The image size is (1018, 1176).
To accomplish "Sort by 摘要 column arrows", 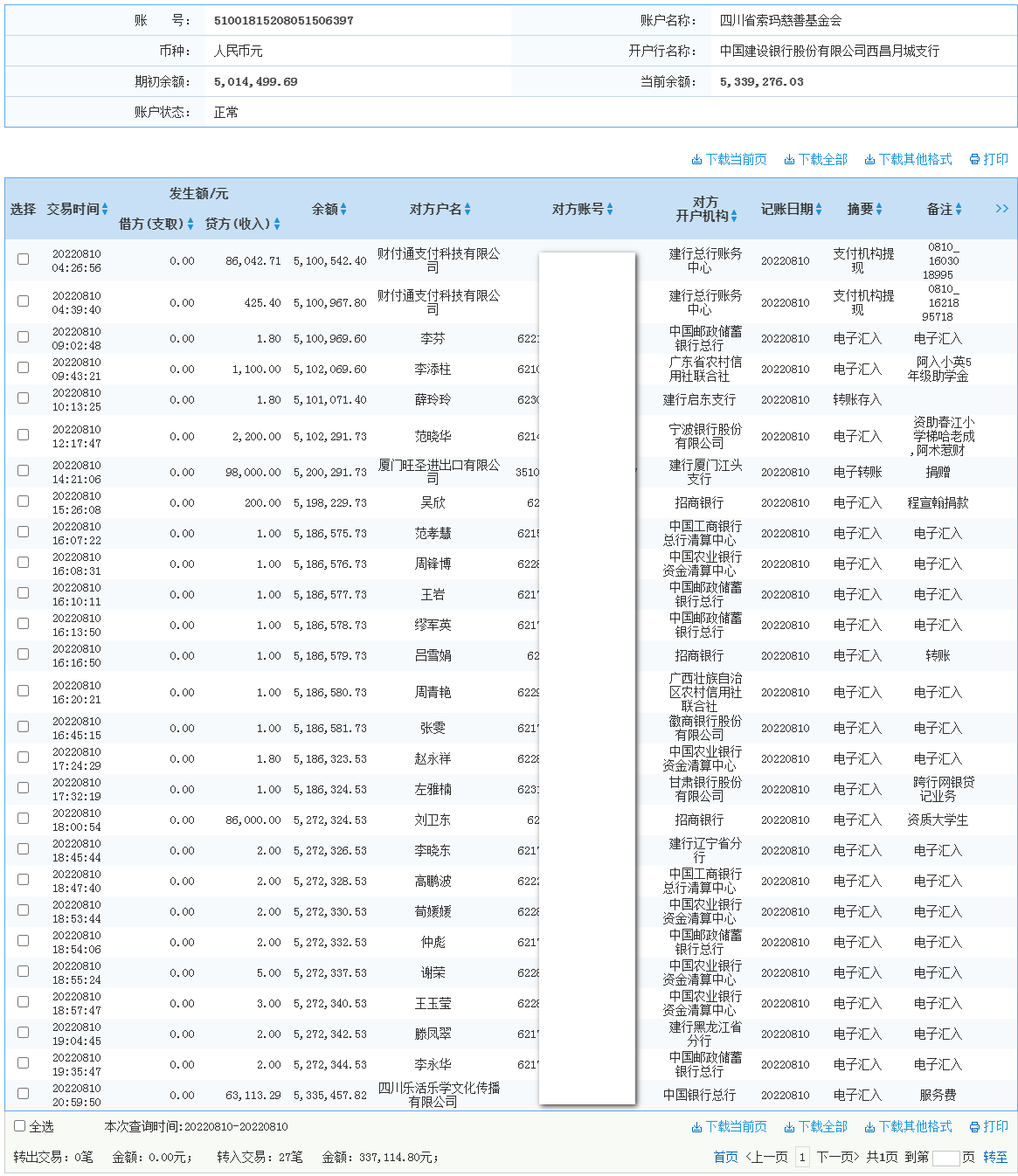I will tap(879, 209).
